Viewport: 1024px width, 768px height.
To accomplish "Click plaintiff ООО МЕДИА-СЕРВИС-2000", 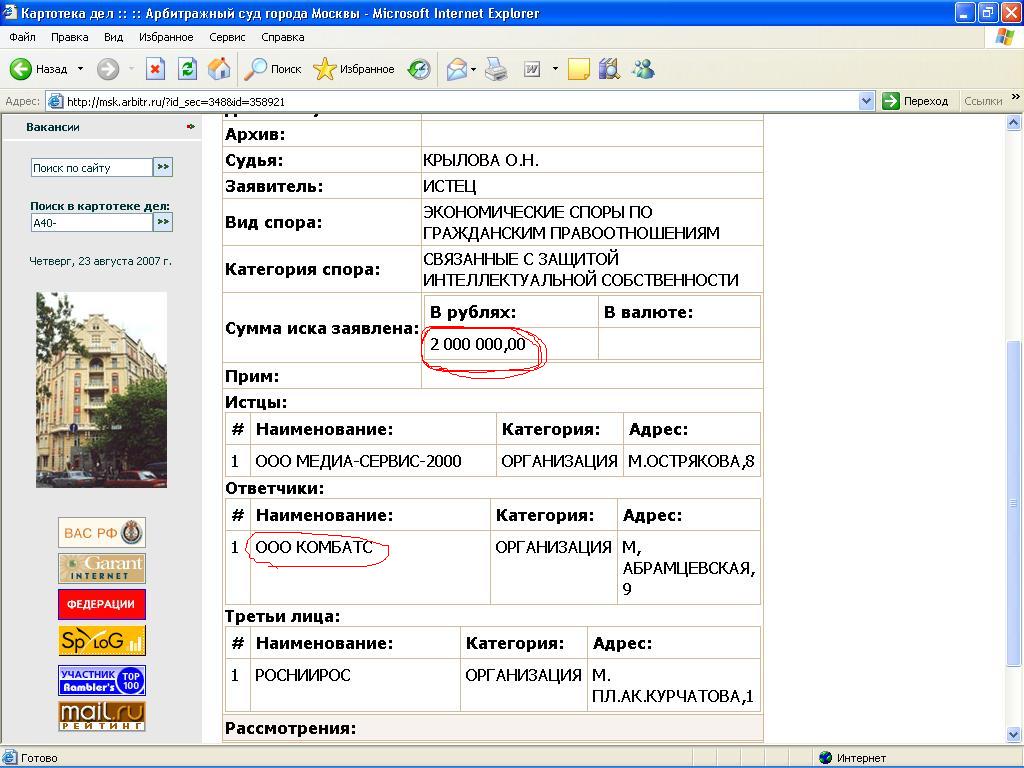I will 358,462.
